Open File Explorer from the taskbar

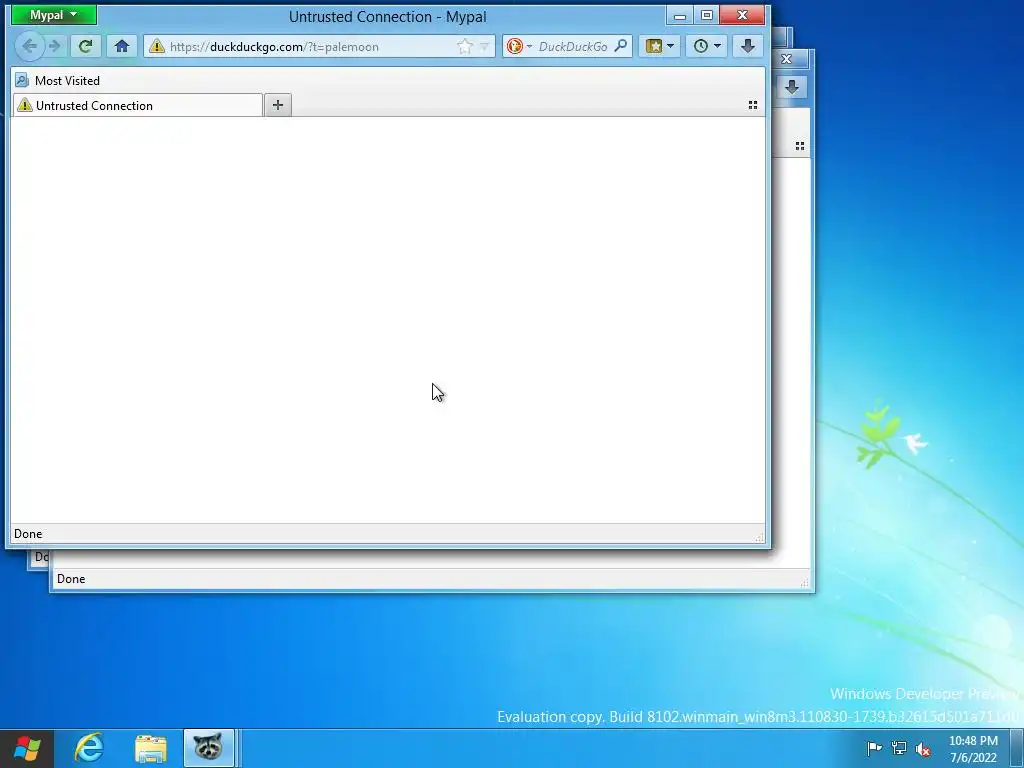point(150,748)
